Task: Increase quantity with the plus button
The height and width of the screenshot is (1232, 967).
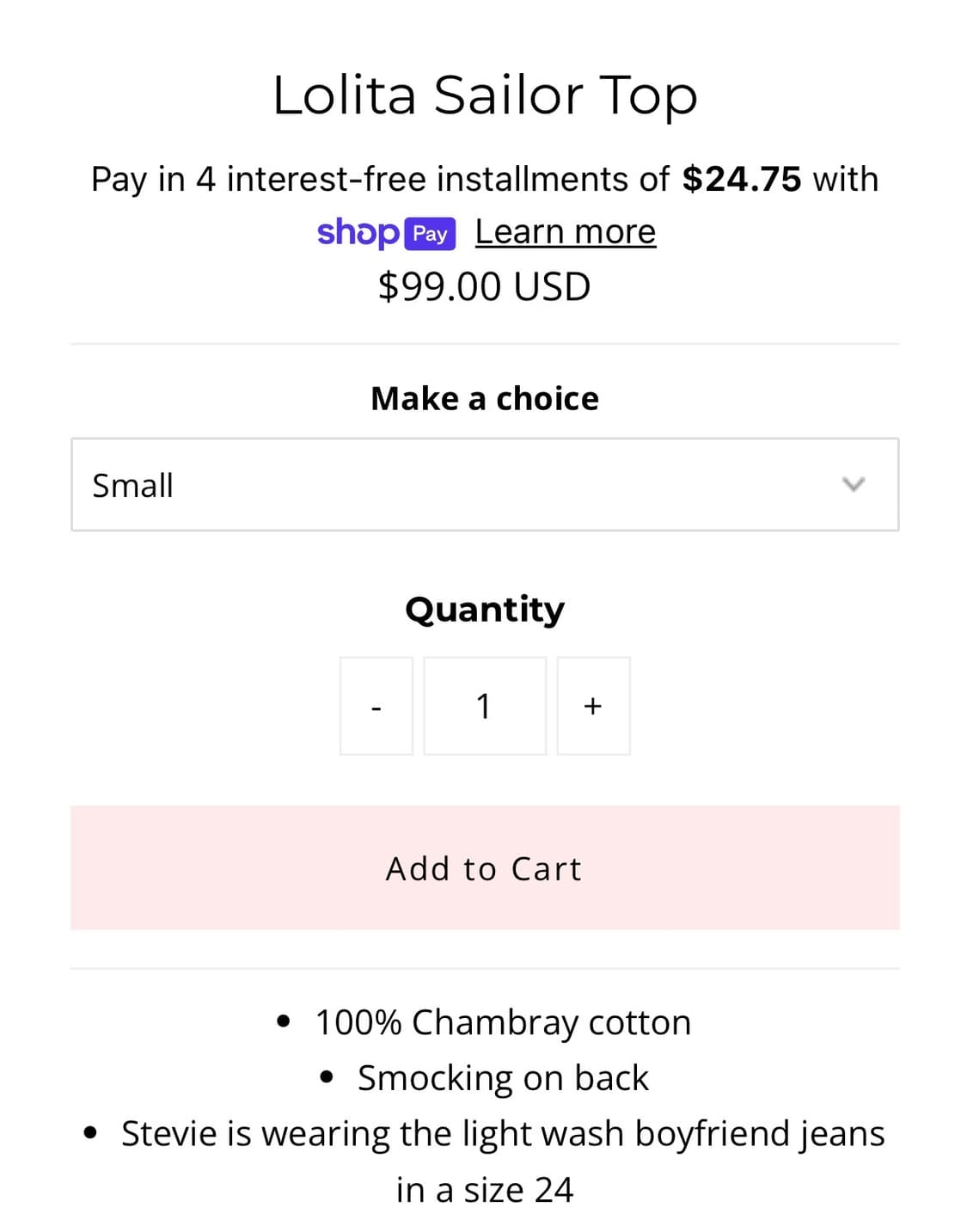Action: point(593,707)
